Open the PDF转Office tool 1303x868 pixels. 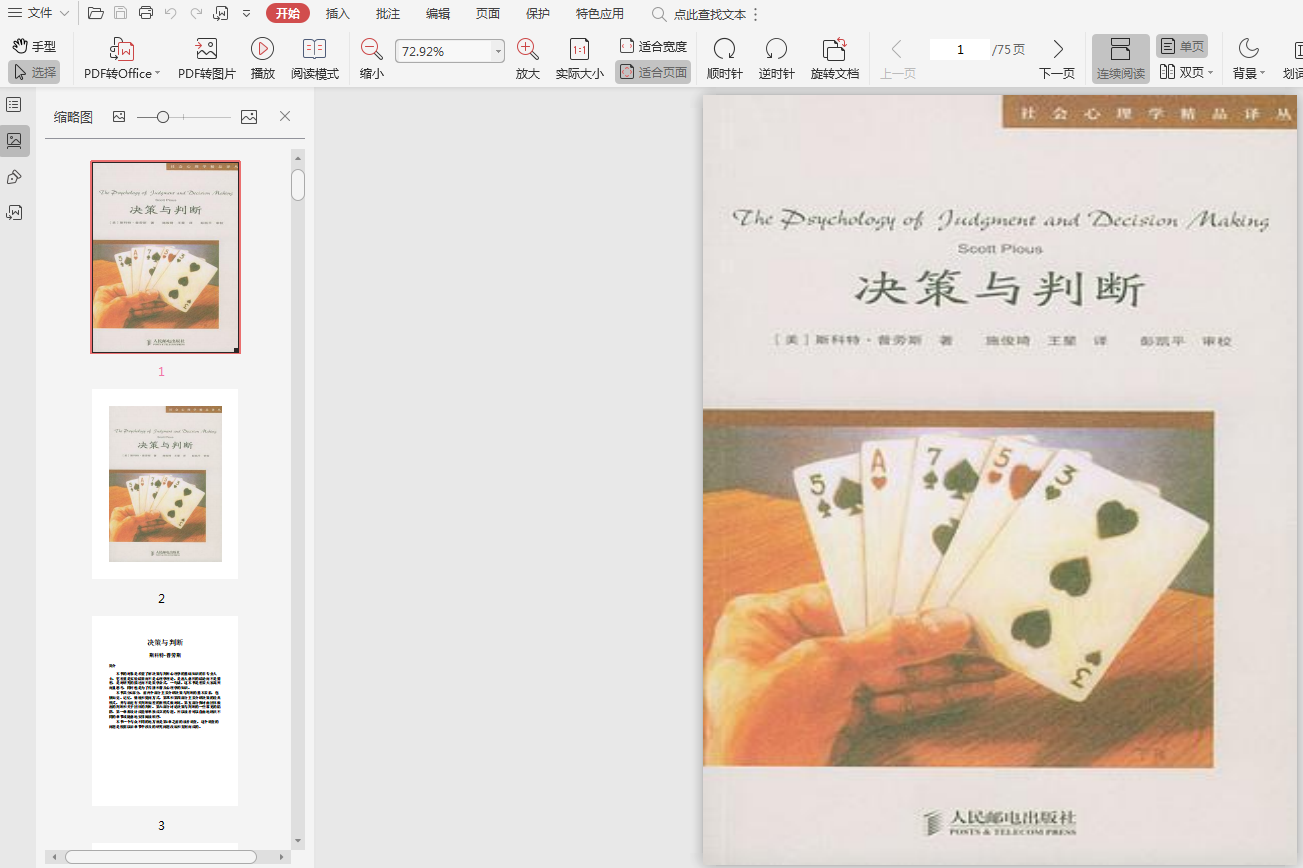click(121, 59)
